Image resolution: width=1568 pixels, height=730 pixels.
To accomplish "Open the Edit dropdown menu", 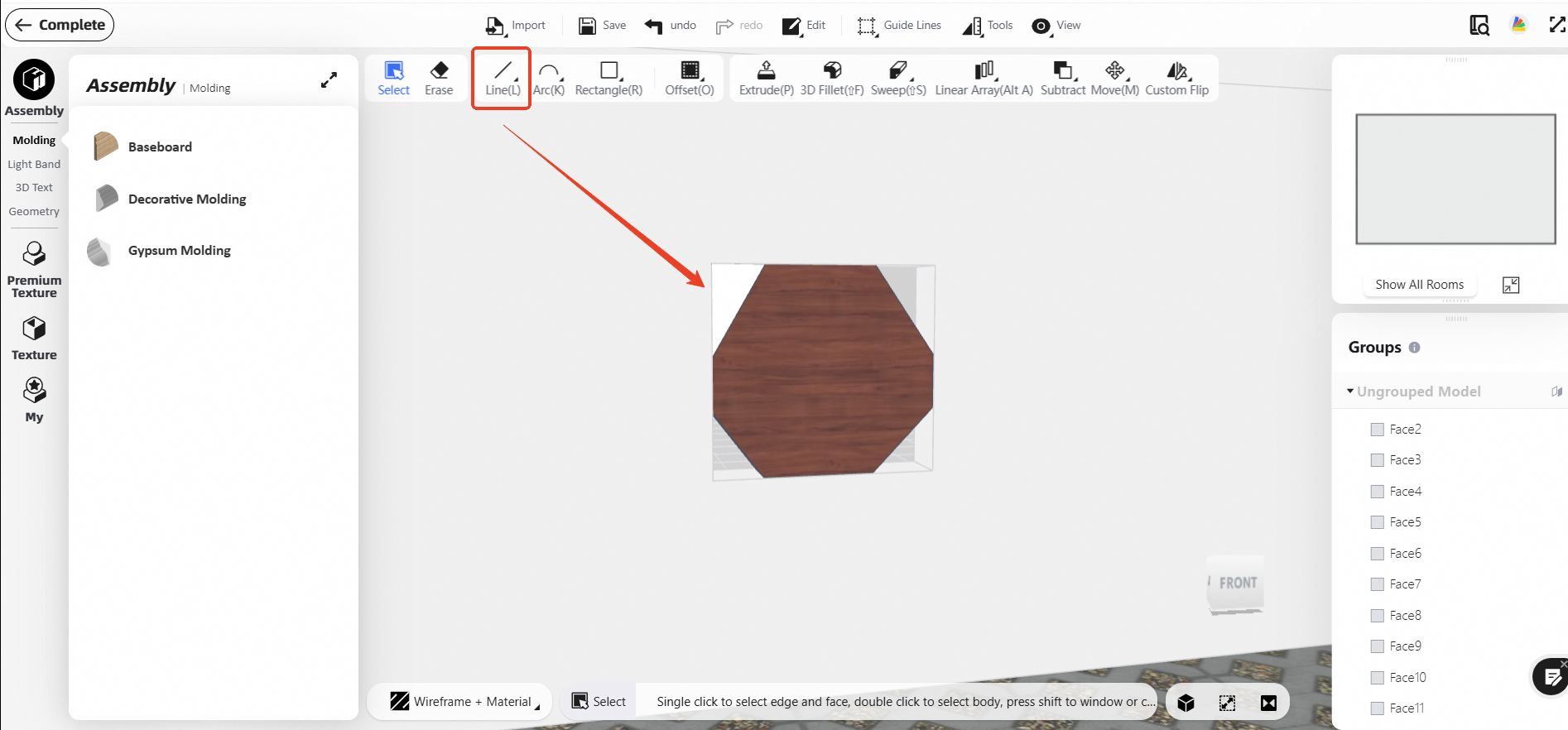I will (x=804, y=26).
